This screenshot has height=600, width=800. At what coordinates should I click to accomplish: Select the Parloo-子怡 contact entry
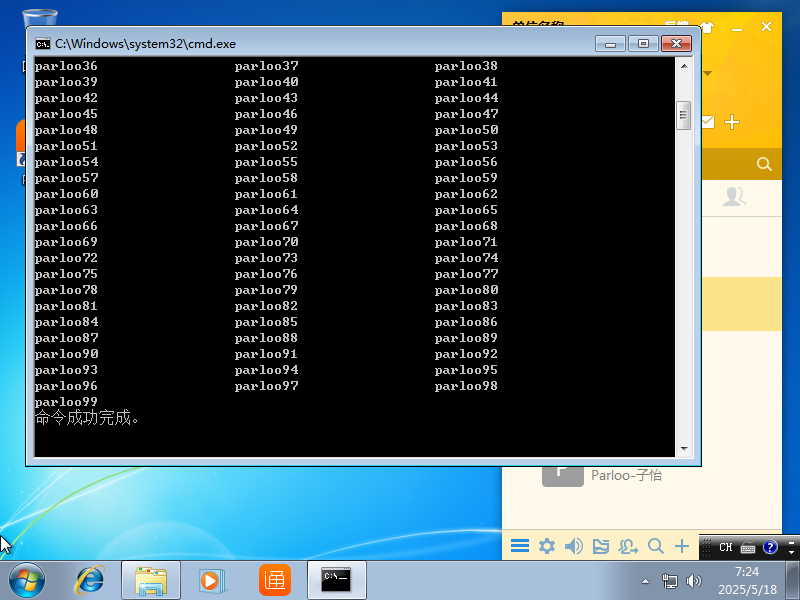(x=642, y=476)
